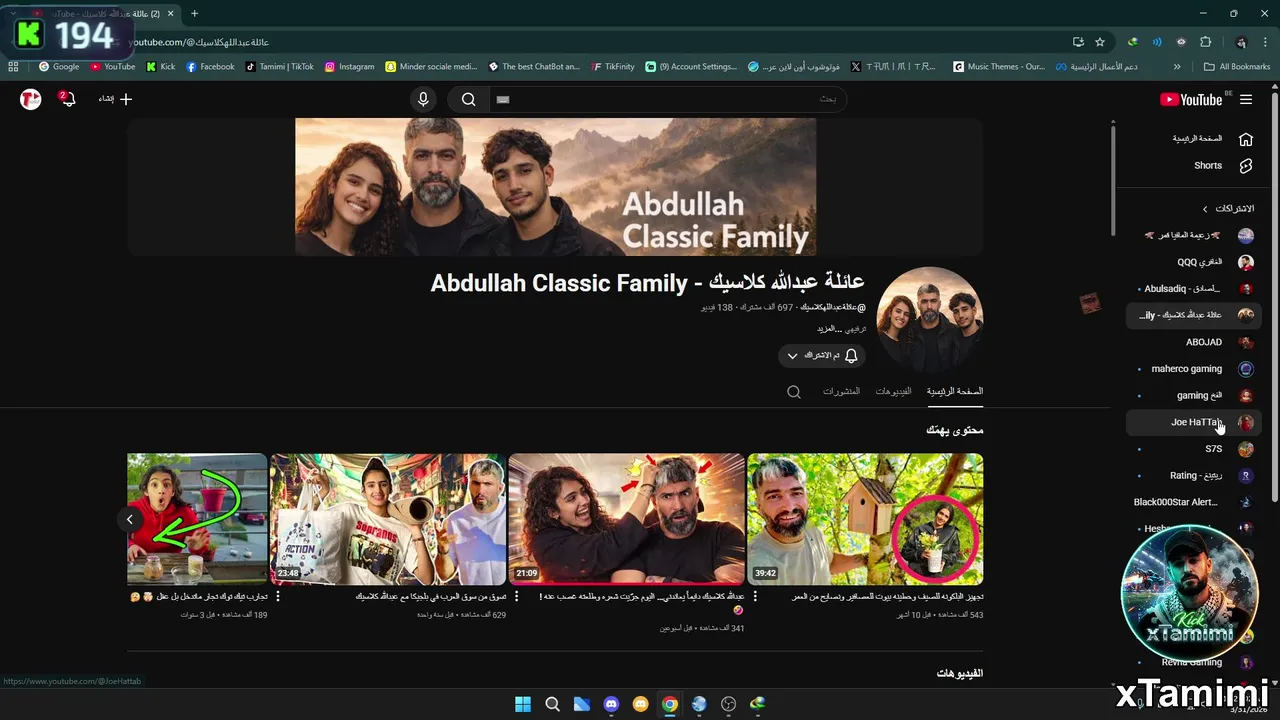Open the subscribed notification dropdown button

tap(821, 355)
